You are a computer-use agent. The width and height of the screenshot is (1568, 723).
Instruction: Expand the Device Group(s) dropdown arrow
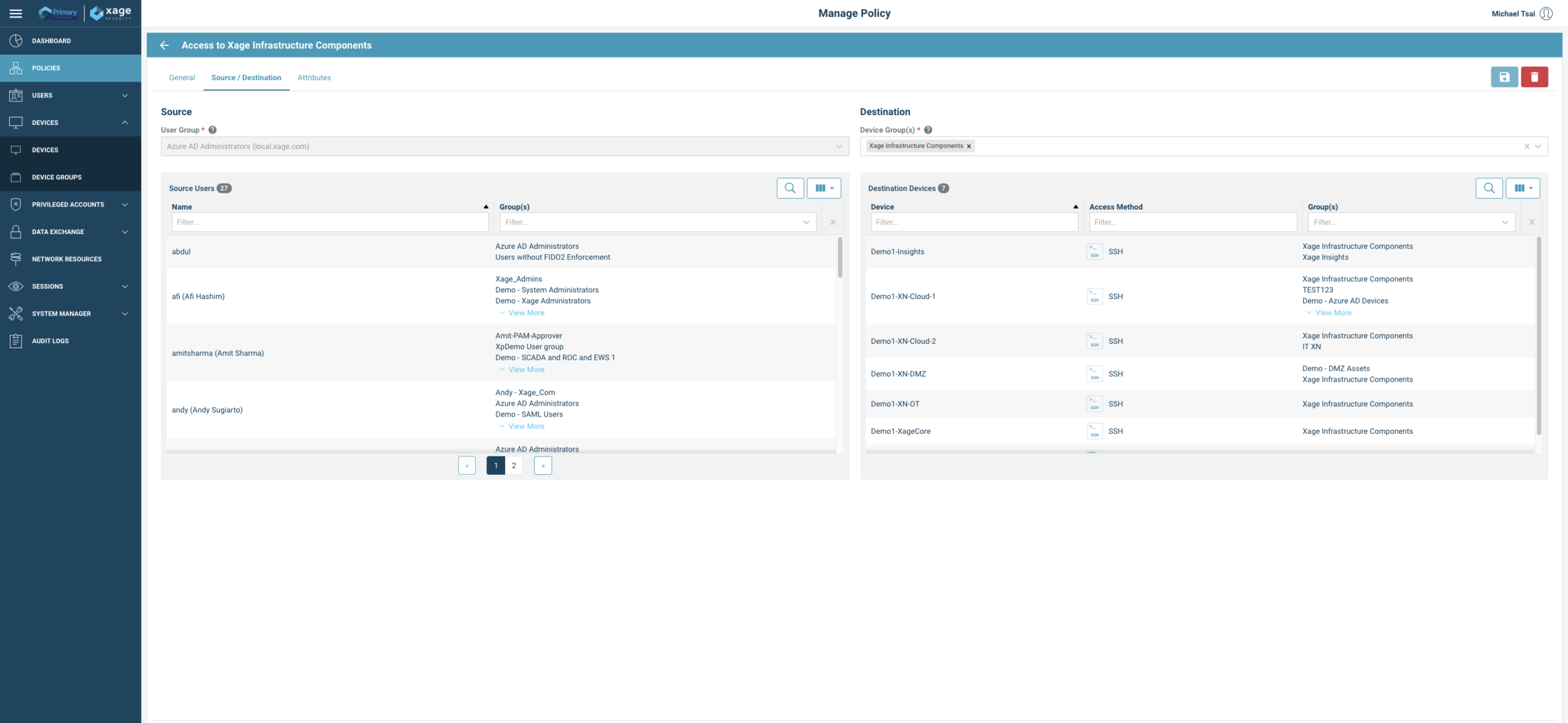tap(1538, 146)
